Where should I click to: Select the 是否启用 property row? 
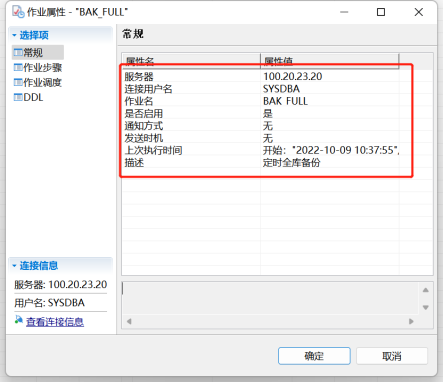tap(261, 114)
